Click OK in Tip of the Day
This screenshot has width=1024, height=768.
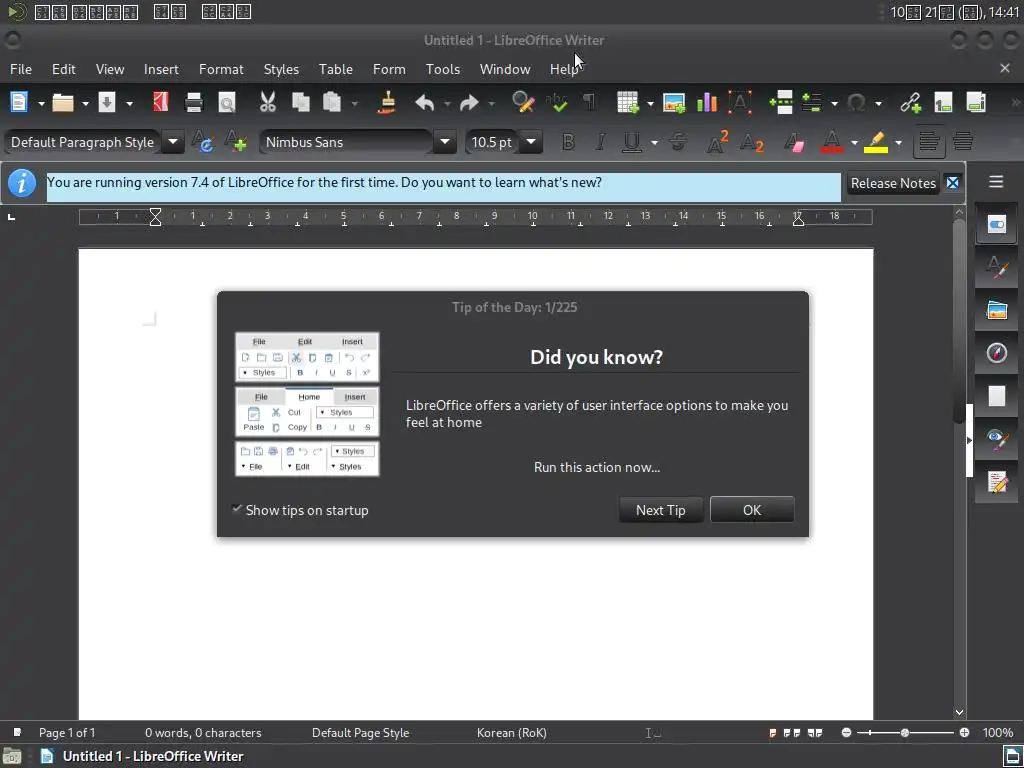pos(752,510)
